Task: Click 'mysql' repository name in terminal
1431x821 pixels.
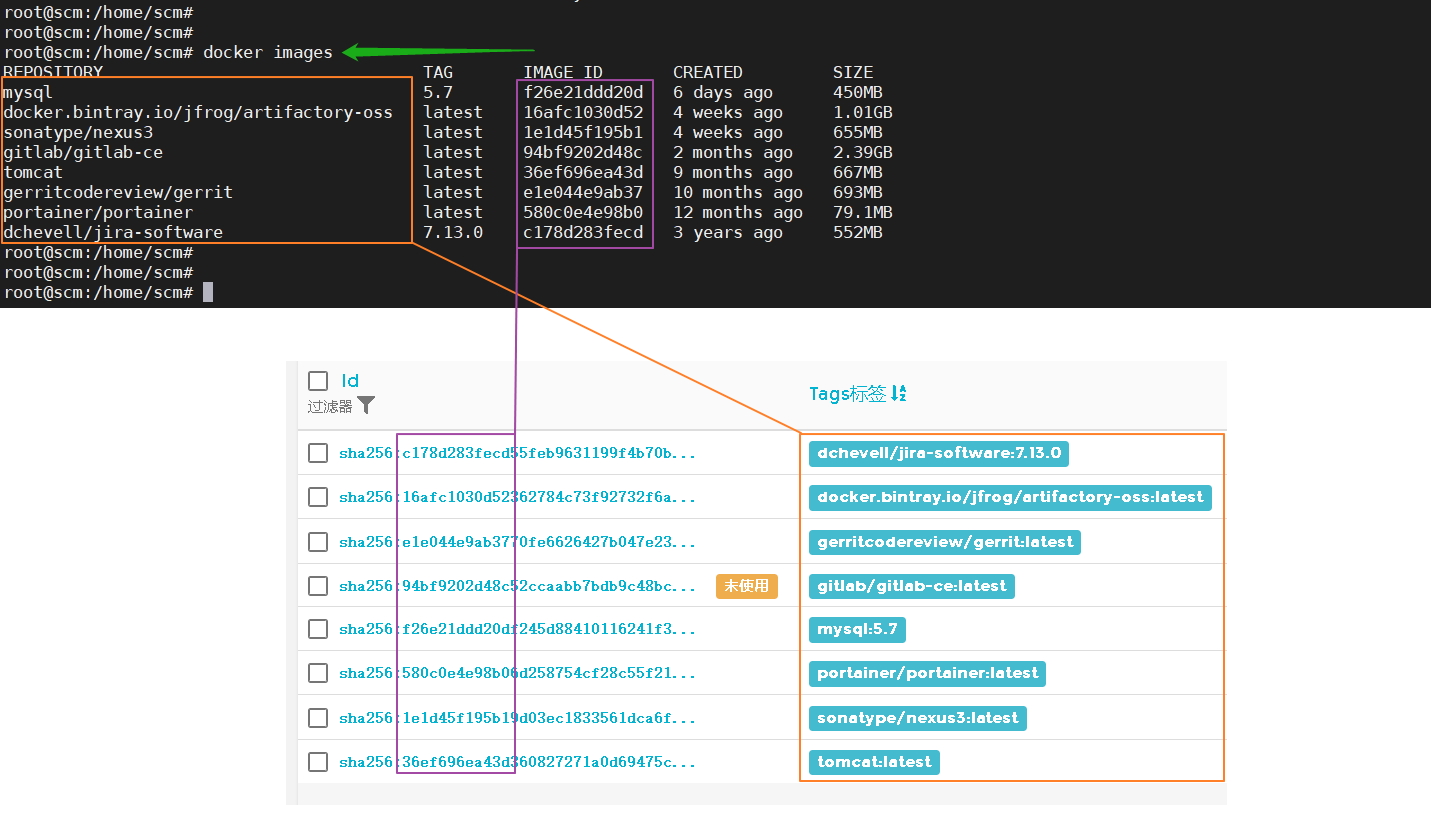Action: coord(28,93)
